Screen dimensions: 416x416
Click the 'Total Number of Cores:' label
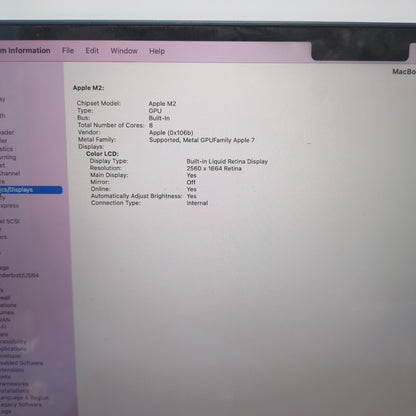click(x=111, y=125)
